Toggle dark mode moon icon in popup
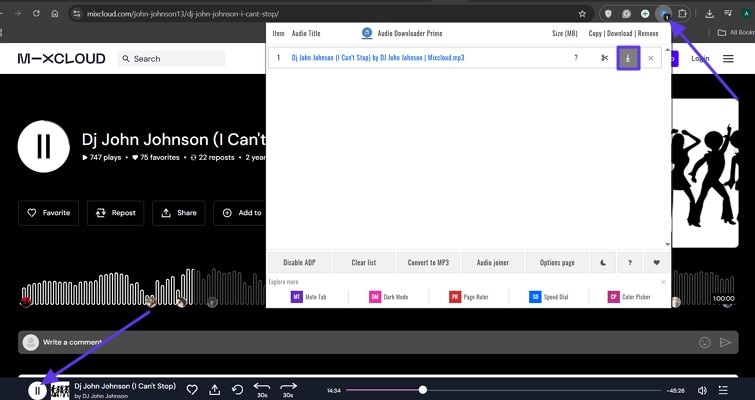Image resolution: width=755 pixels, height=400 pixels. click(603, 262)
